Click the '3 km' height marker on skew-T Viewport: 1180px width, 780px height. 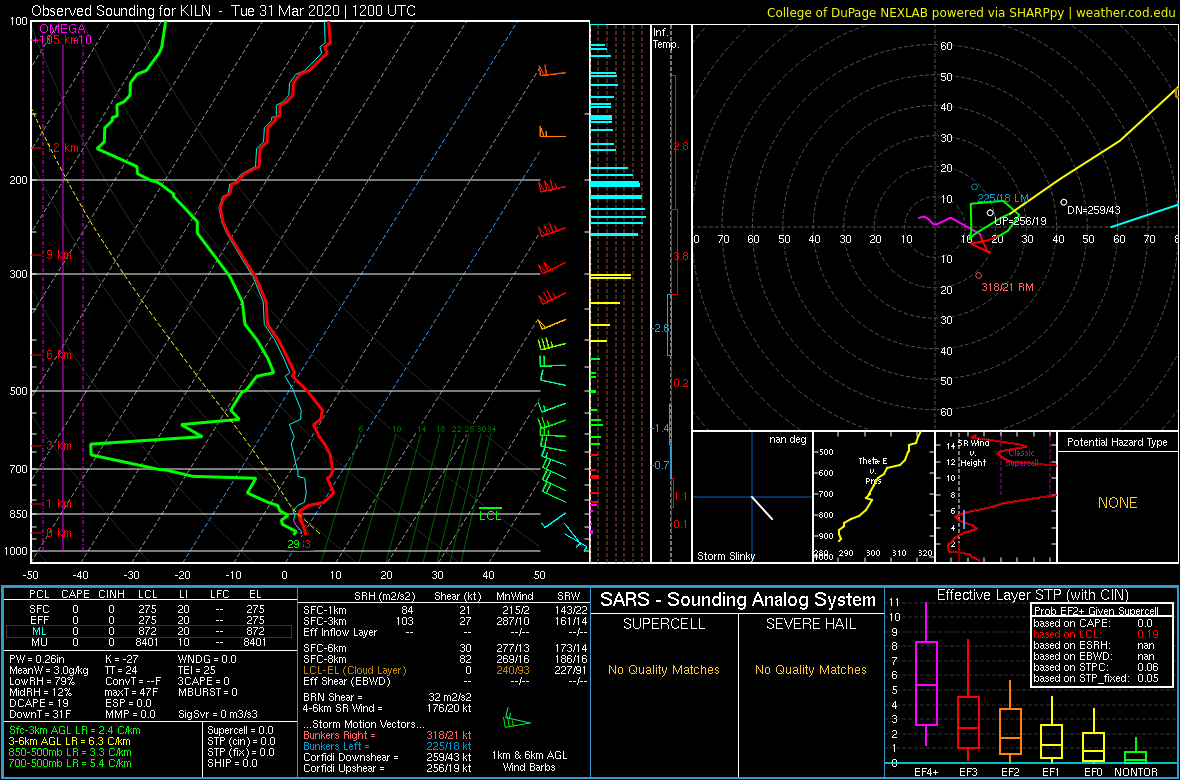59,446
